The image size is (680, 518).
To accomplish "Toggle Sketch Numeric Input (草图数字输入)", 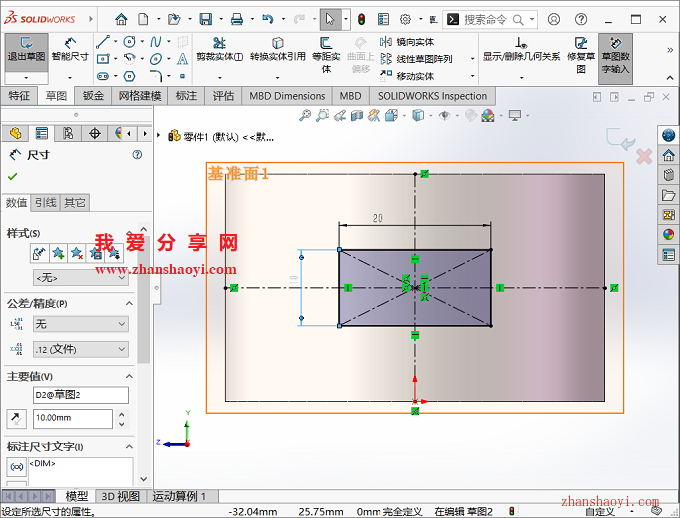I will 615,50.
